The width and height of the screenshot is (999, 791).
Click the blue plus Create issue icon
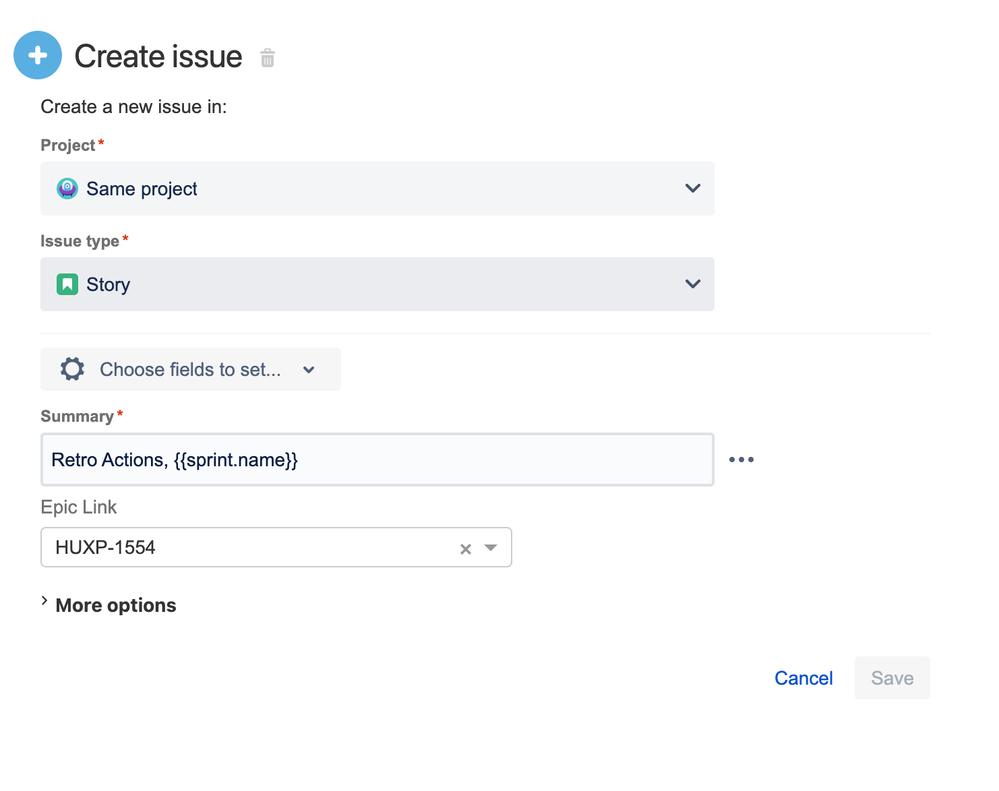38,56
